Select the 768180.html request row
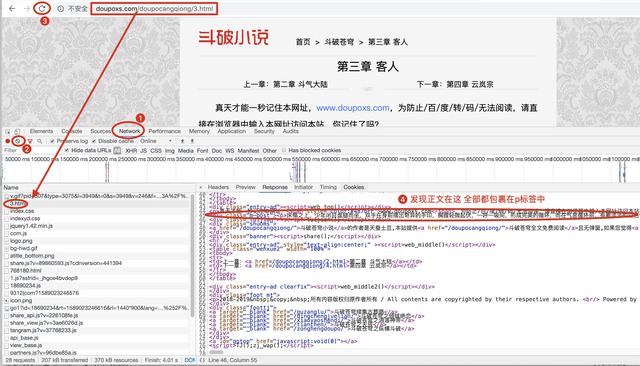The width and height of the screenshot is (640, 366). point(97,271)
